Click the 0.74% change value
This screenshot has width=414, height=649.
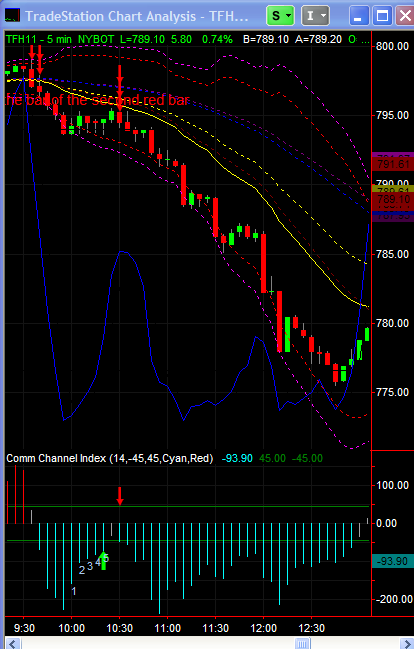(x=217, y=39)
